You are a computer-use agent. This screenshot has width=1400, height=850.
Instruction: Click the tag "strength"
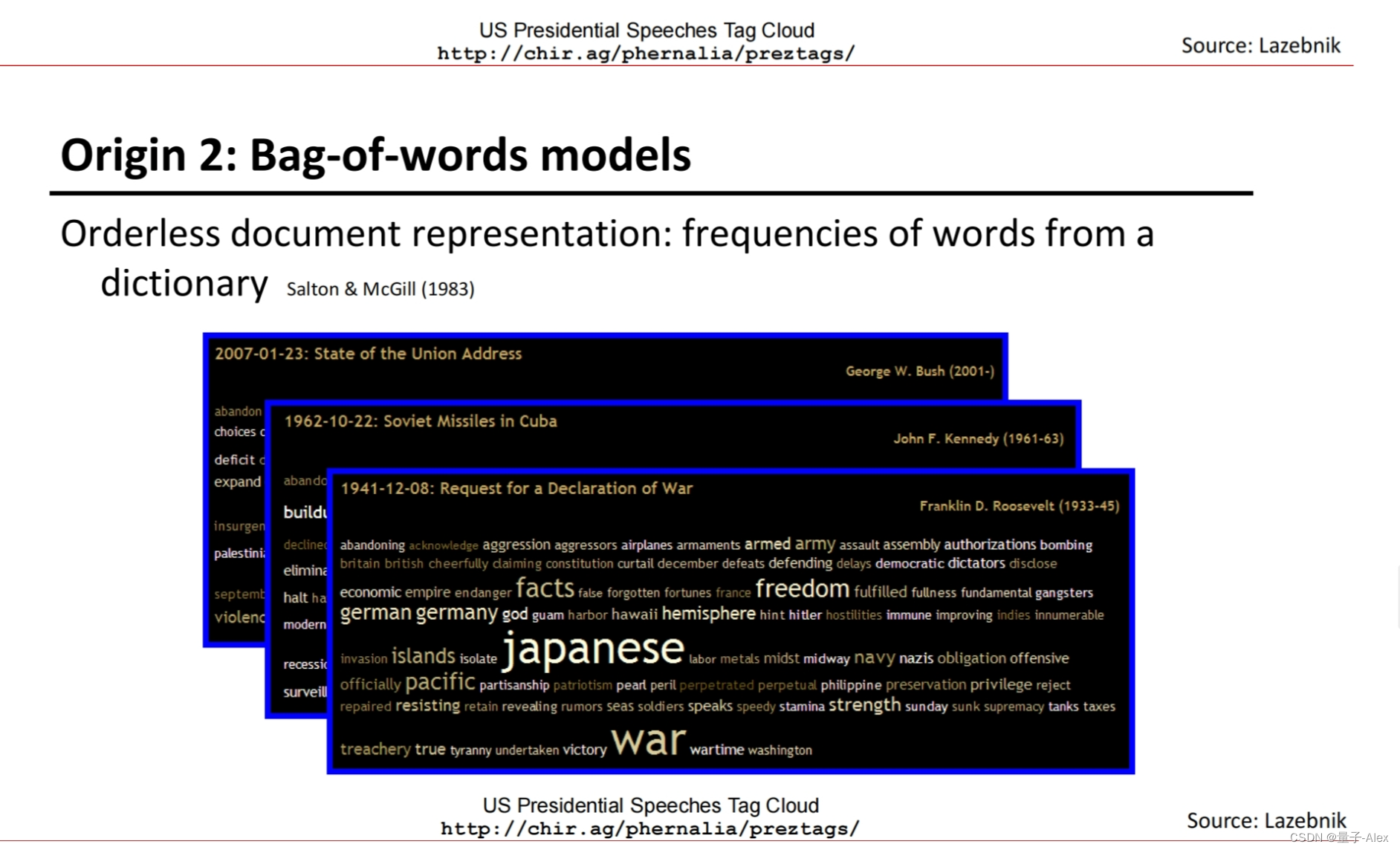(864, 705)
